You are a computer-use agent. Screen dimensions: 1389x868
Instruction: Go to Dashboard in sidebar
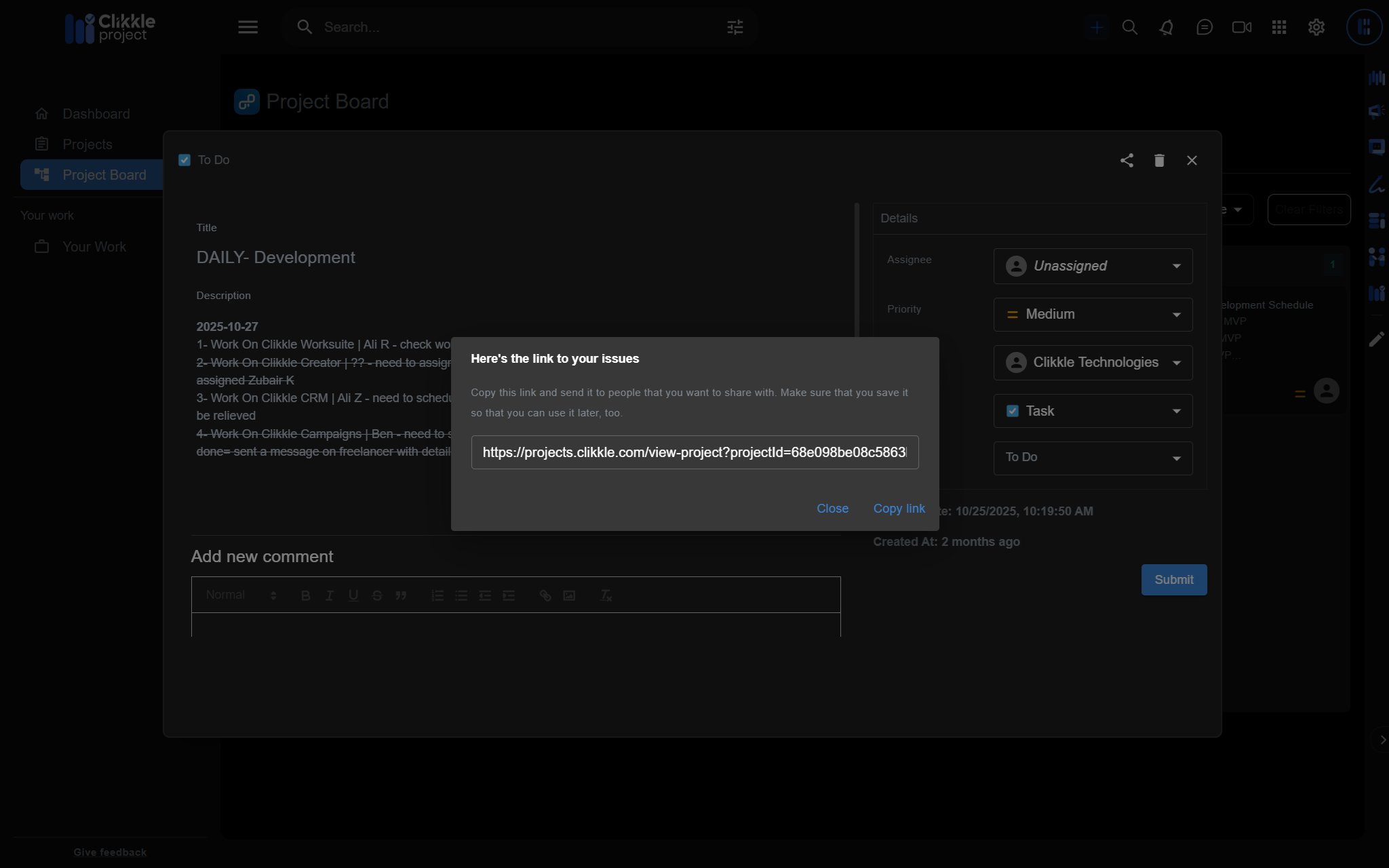click(96, 114)
